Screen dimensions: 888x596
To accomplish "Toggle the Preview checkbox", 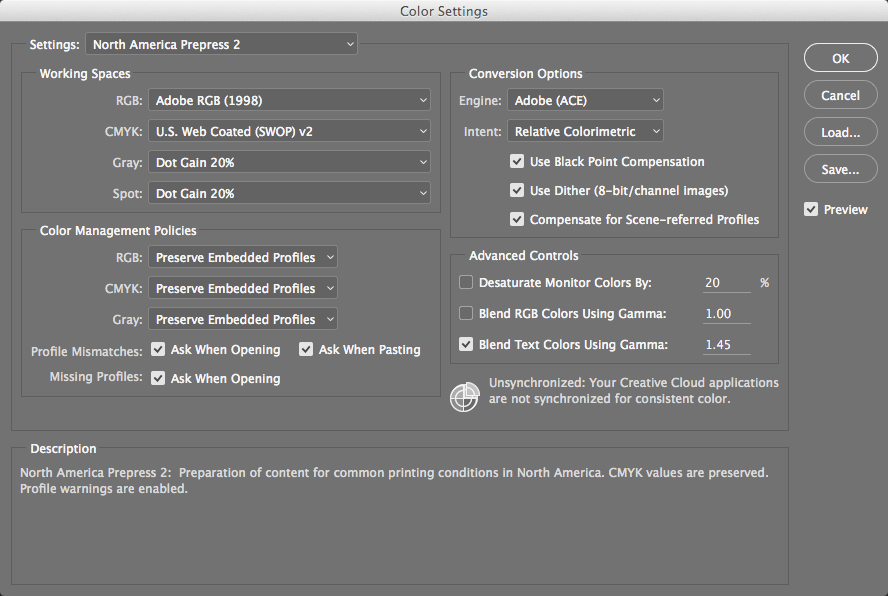I will [x=813, y=209].
